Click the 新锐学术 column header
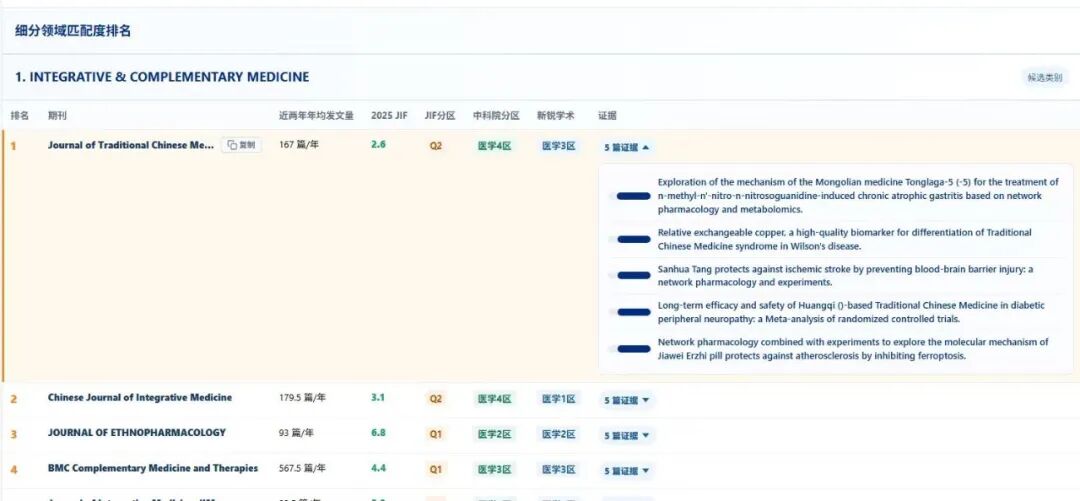Viewport: 1080px width, 501px height. pos(556,116)
